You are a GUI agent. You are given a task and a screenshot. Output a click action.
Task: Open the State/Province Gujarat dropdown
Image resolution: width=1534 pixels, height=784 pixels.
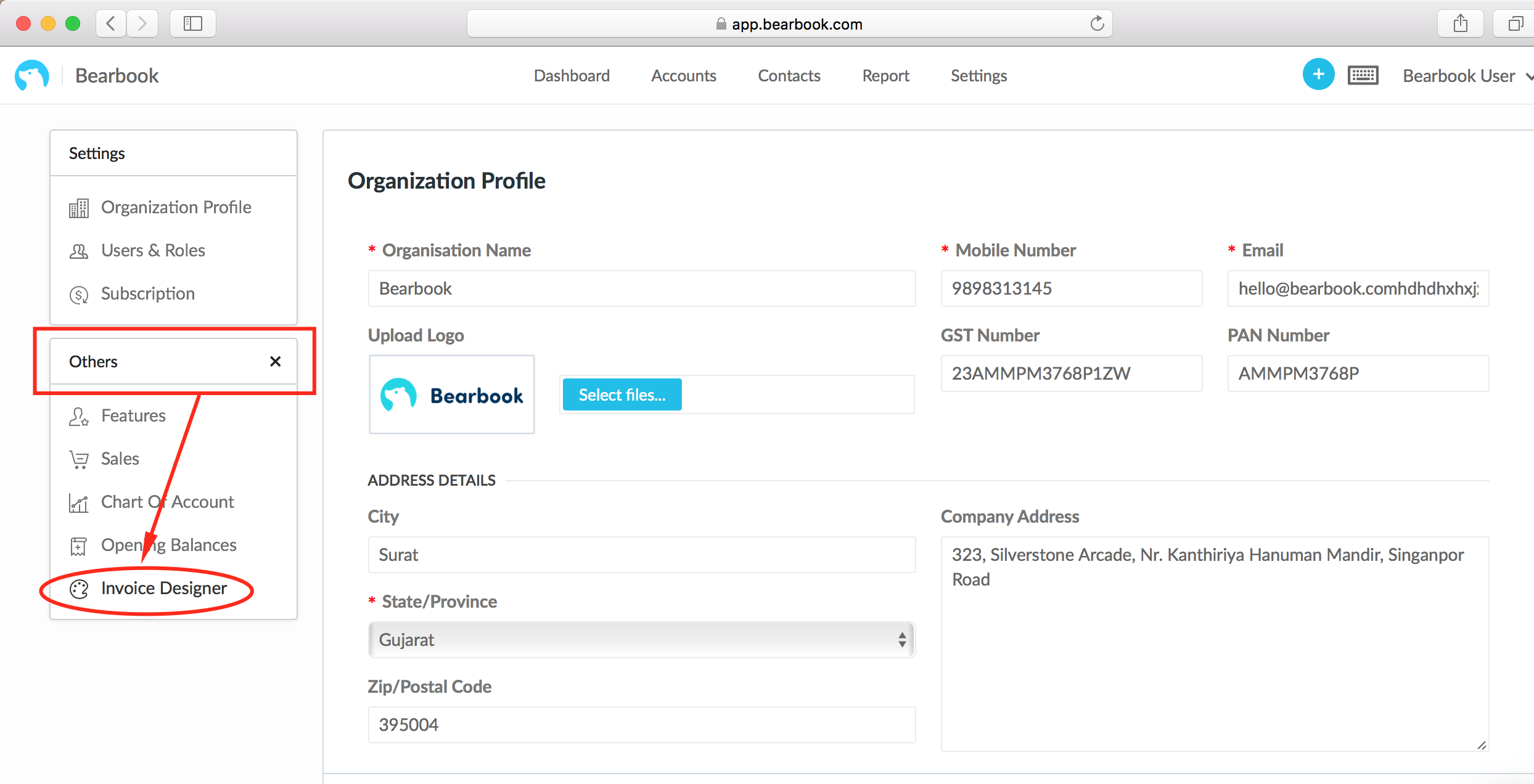pyautogui.click(x=641, y=640)
